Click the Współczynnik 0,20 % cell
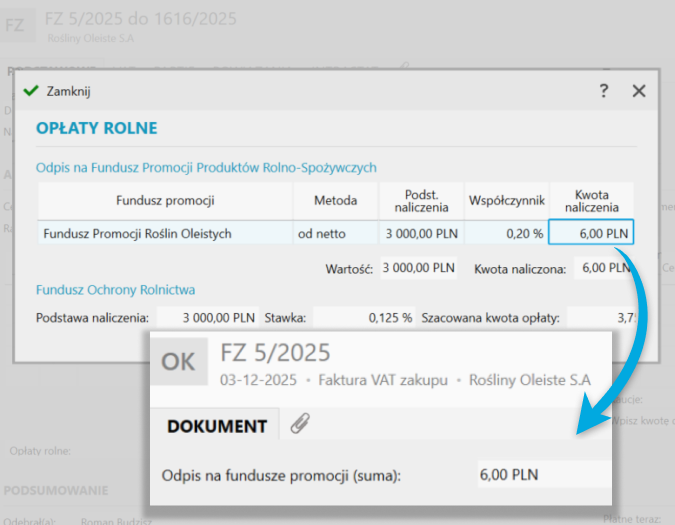Viewport: 675px width, 525px height. (505, 233)
